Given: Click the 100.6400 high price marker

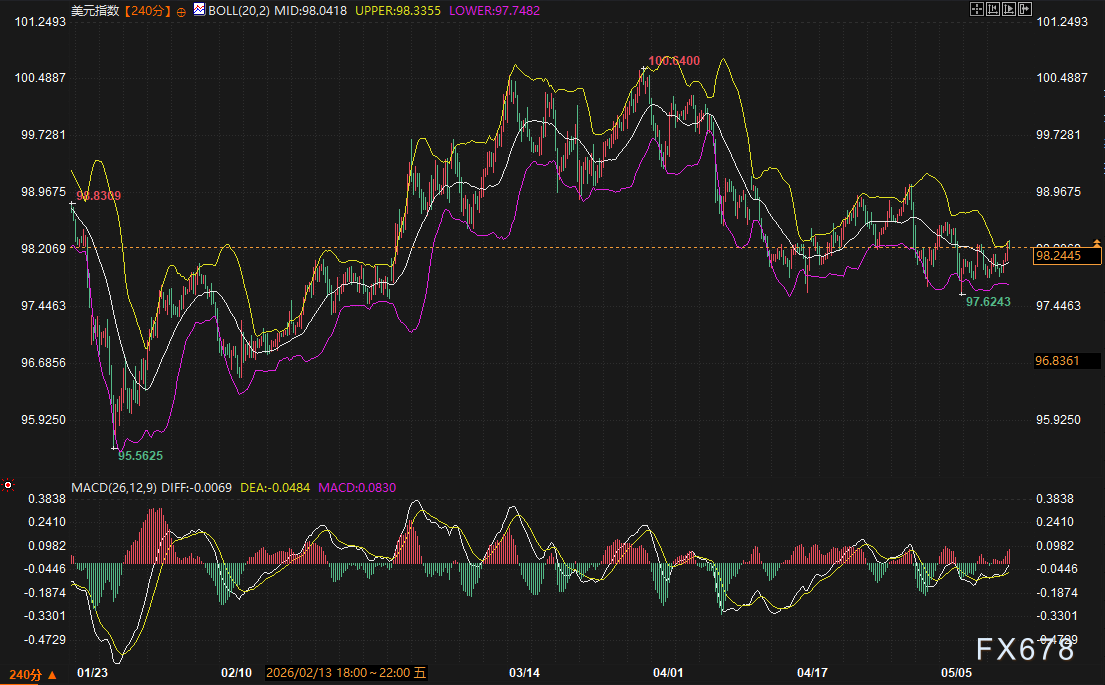Looking at the screenshot, I should click(674, 61).
